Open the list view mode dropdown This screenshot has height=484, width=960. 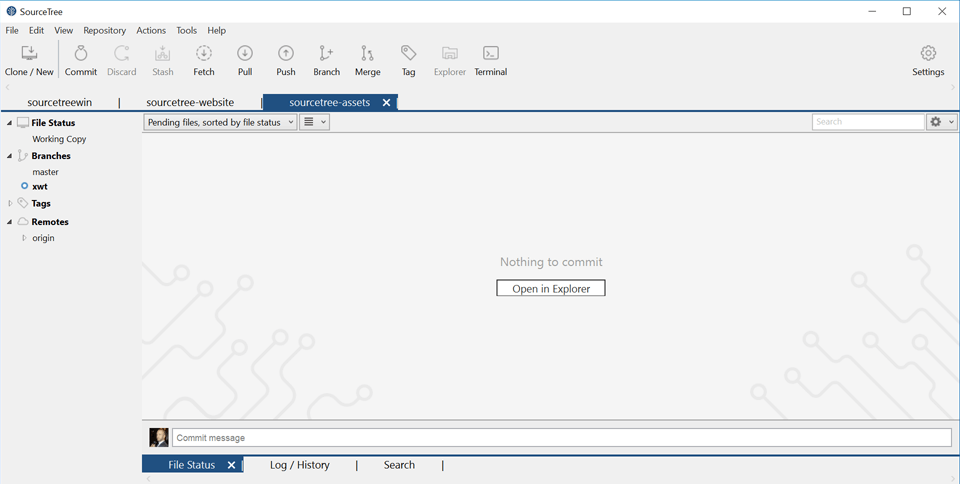315,122
